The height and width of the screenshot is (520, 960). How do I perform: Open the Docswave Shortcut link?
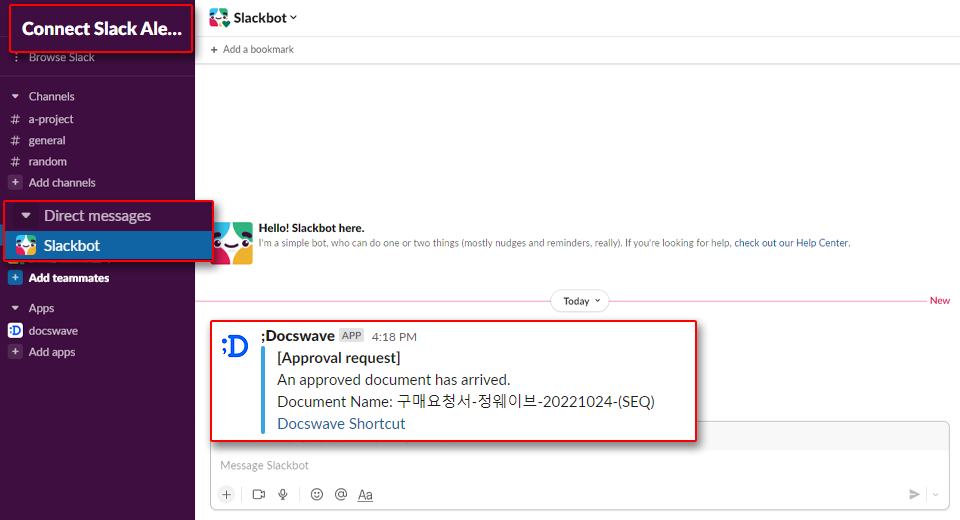pyautogui.click(x=341, y=423)
